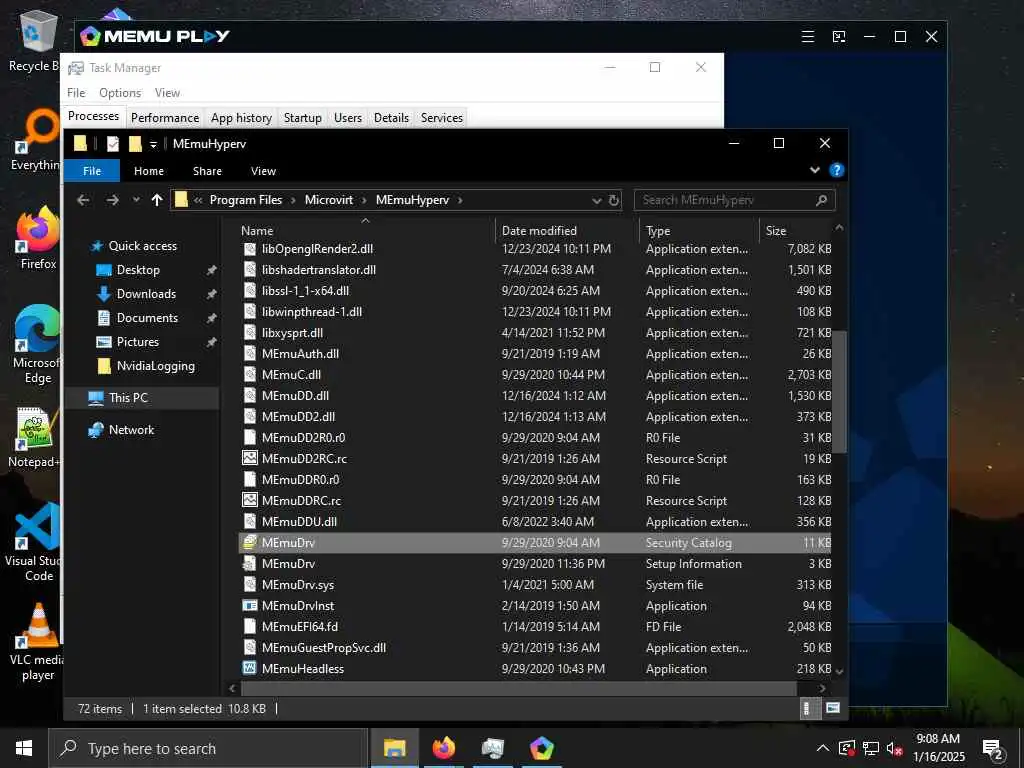Refresh the MEmuHyperv folder view

click(614, 200)
